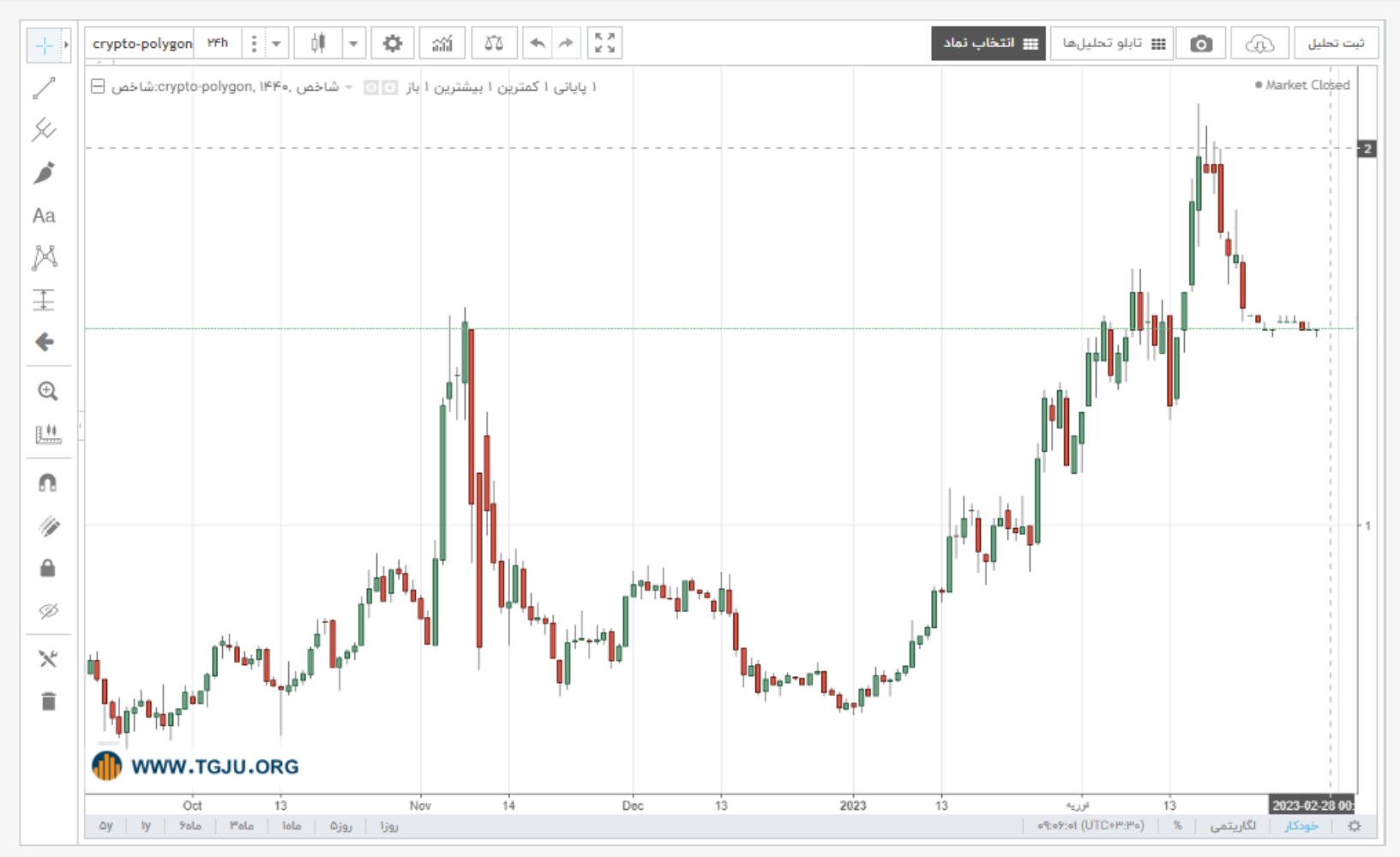1400x857 pixels.
Task: Enable auto scale خودکار
Action: (1301, 826)
